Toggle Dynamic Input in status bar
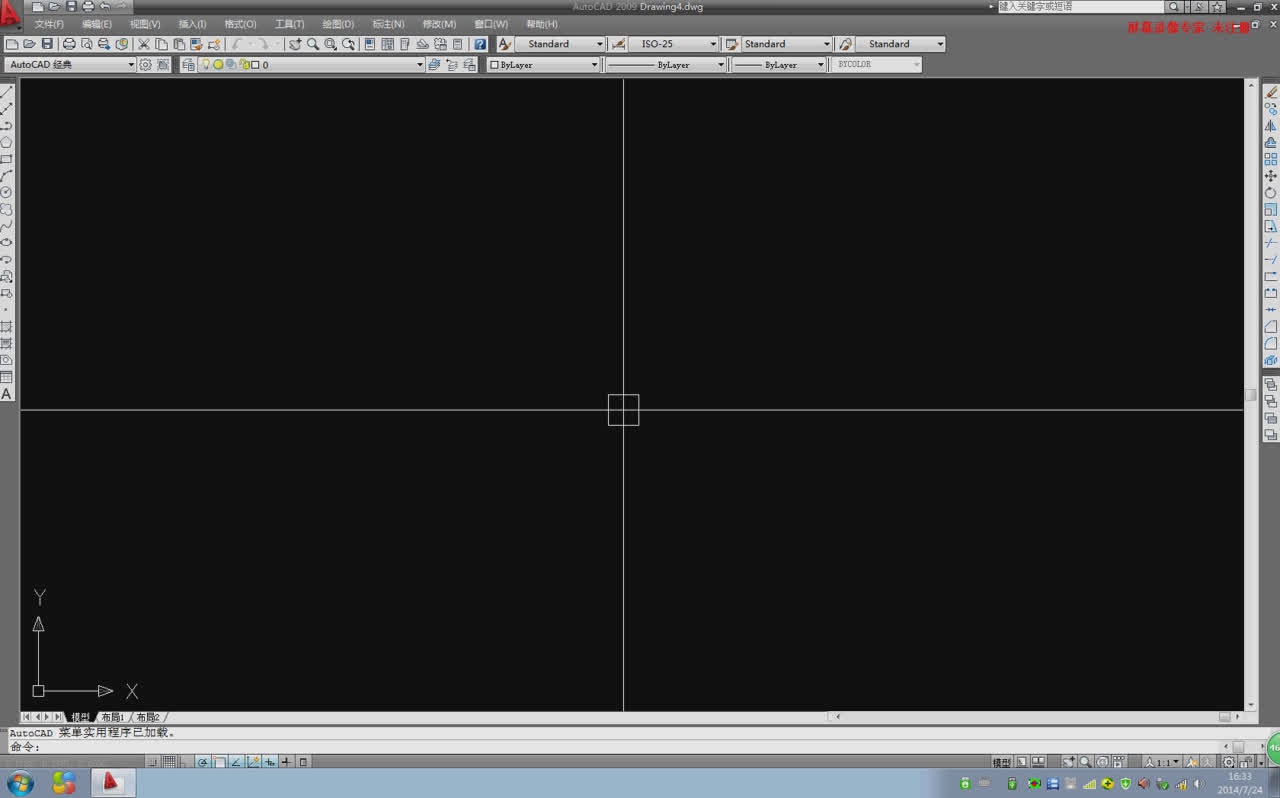Image resolution: width=1280 pixels, height=798 pixels. click(270, 762)
